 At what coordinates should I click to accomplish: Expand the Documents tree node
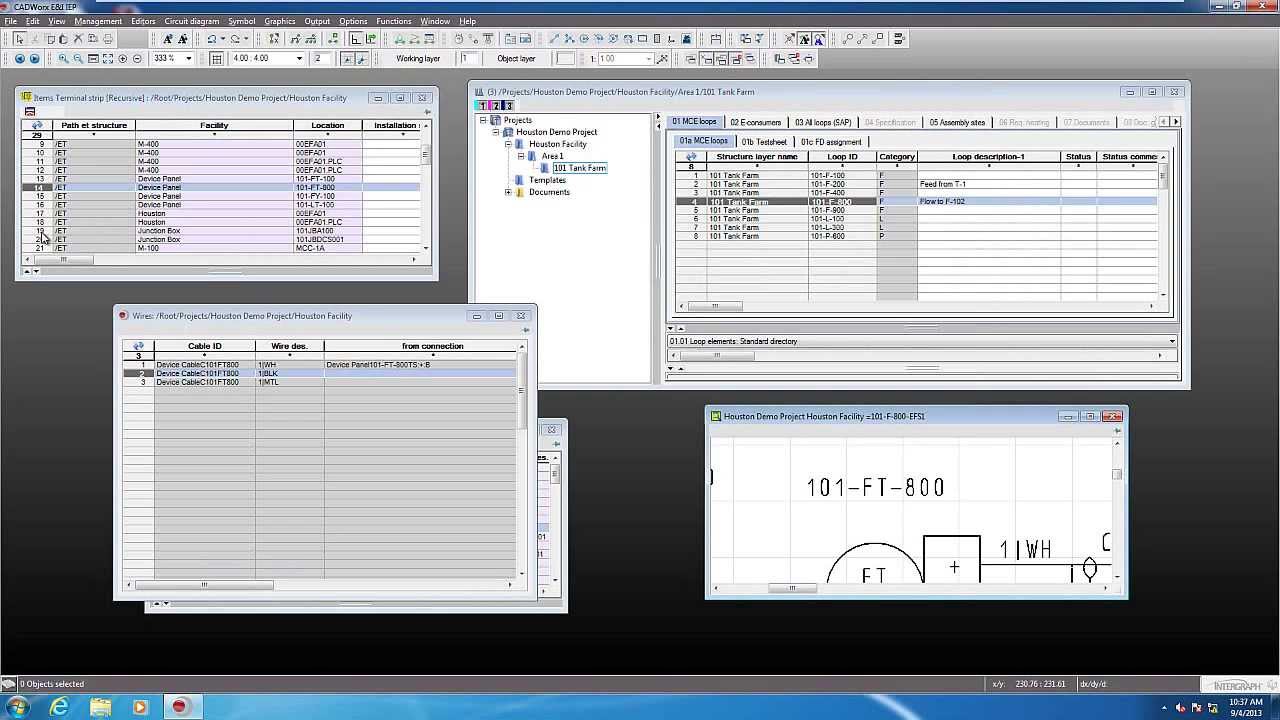508,192
